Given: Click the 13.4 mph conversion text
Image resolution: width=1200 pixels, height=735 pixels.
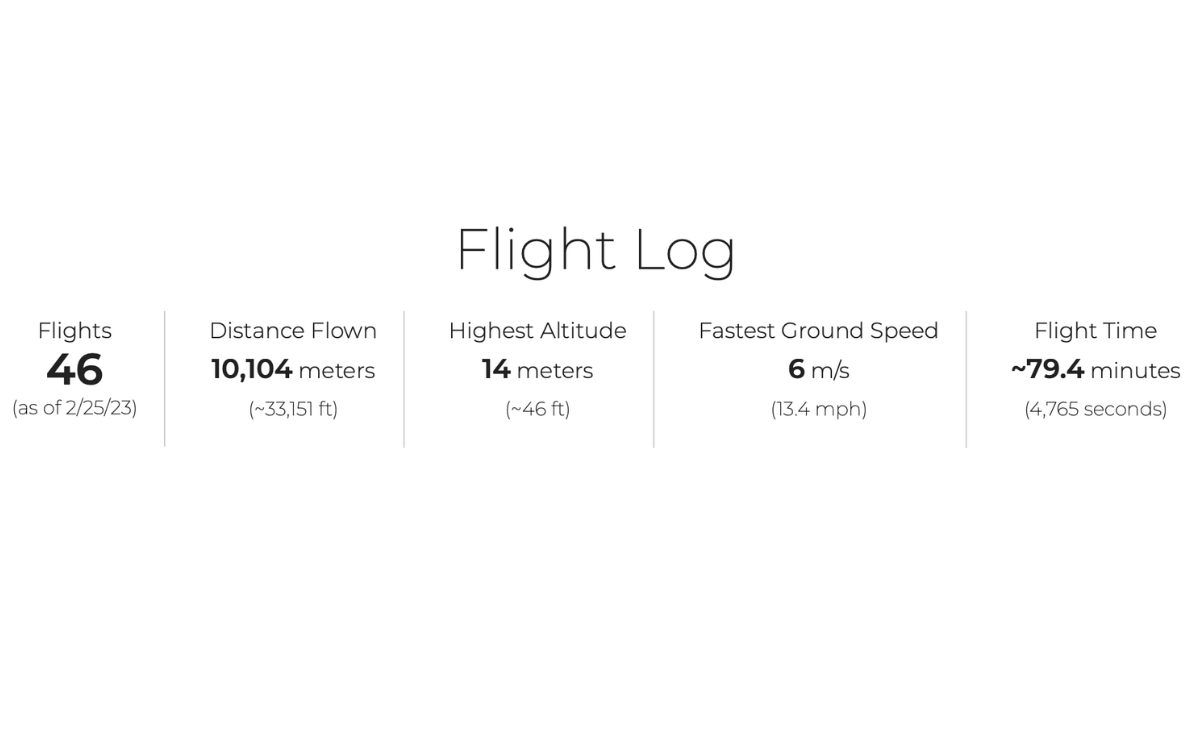Looking at the screenshot, I should coord(818,409).
